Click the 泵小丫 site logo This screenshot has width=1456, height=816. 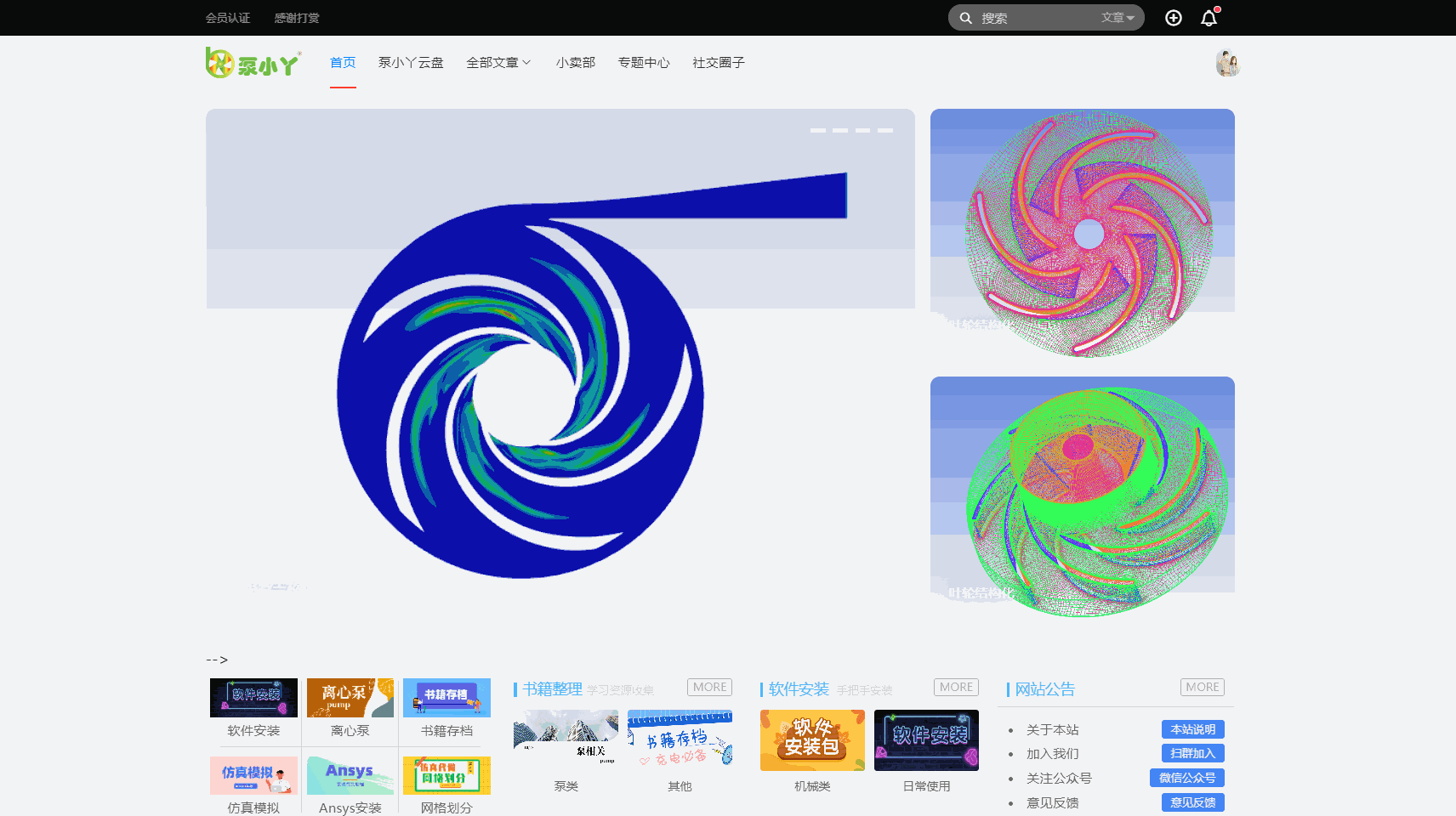[x=253, y=63]
